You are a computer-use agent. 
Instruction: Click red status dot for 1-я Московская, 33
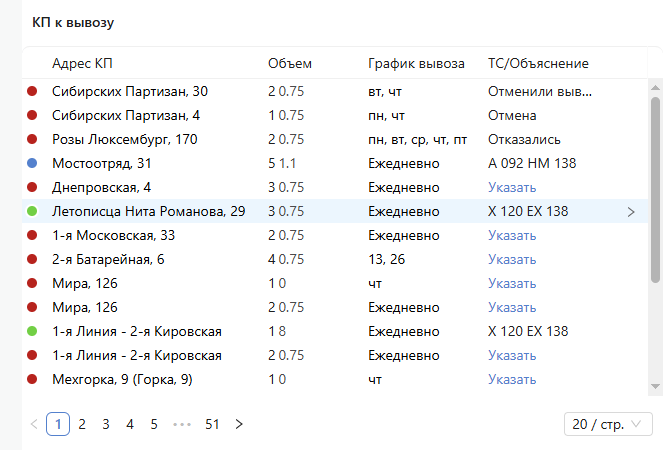pyautogui.click(x=32, y=235)
